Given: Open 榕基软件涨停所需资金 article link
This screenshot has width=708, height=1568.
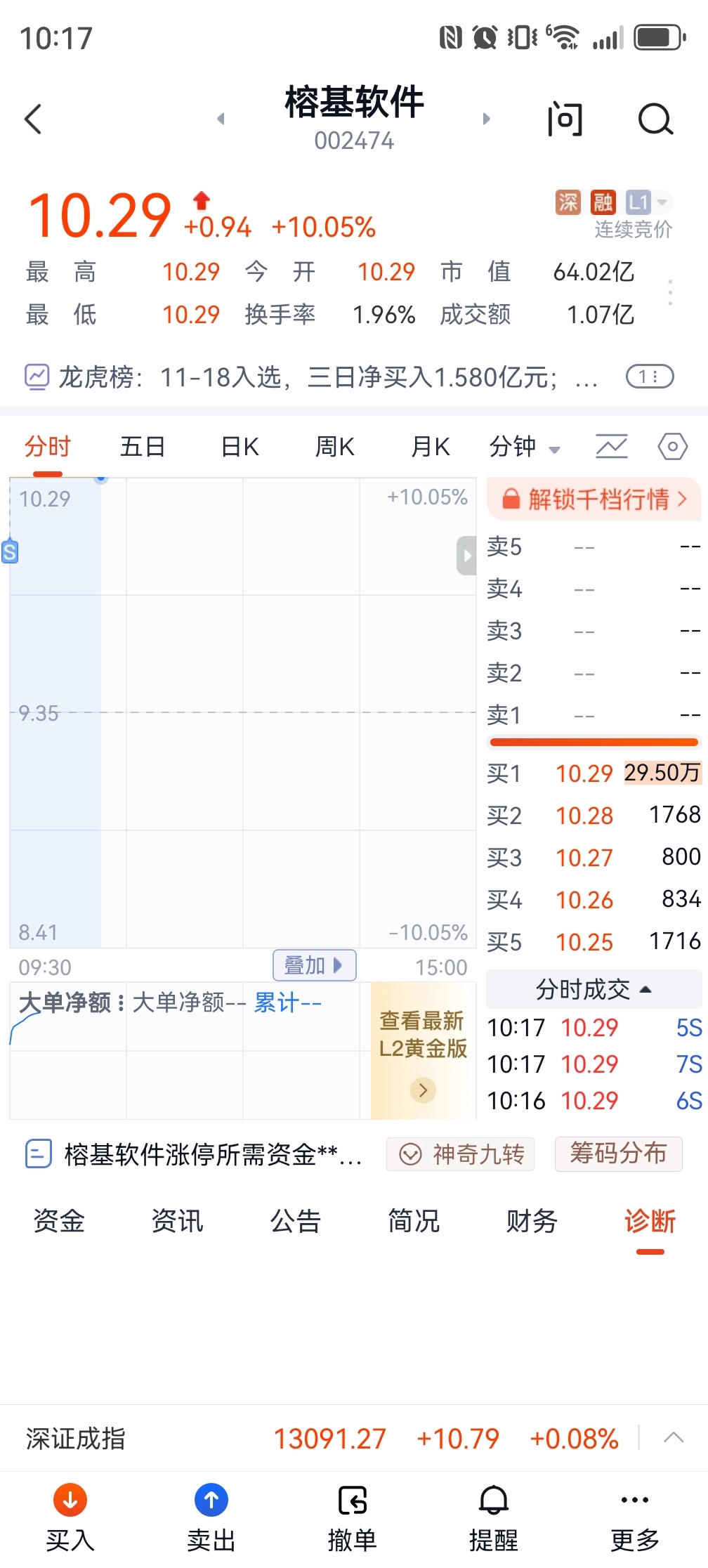Looking at the screenshot, I should [213, 1154].
